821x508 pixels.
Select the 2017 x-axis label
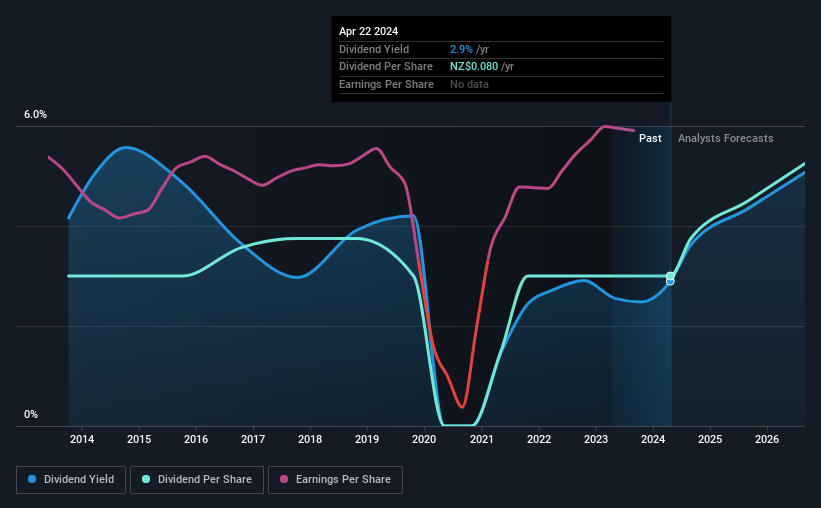pyautogui.click(x=253, y=439)
